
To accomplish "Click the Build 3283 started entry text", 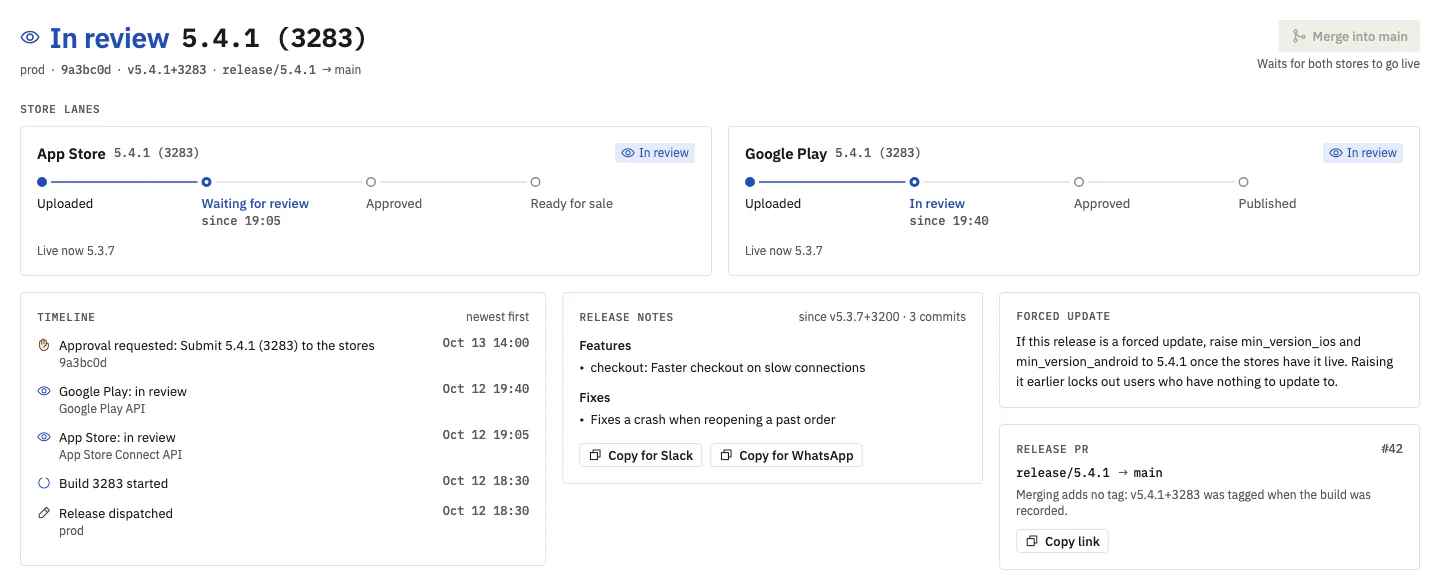I will pos(113,483).
